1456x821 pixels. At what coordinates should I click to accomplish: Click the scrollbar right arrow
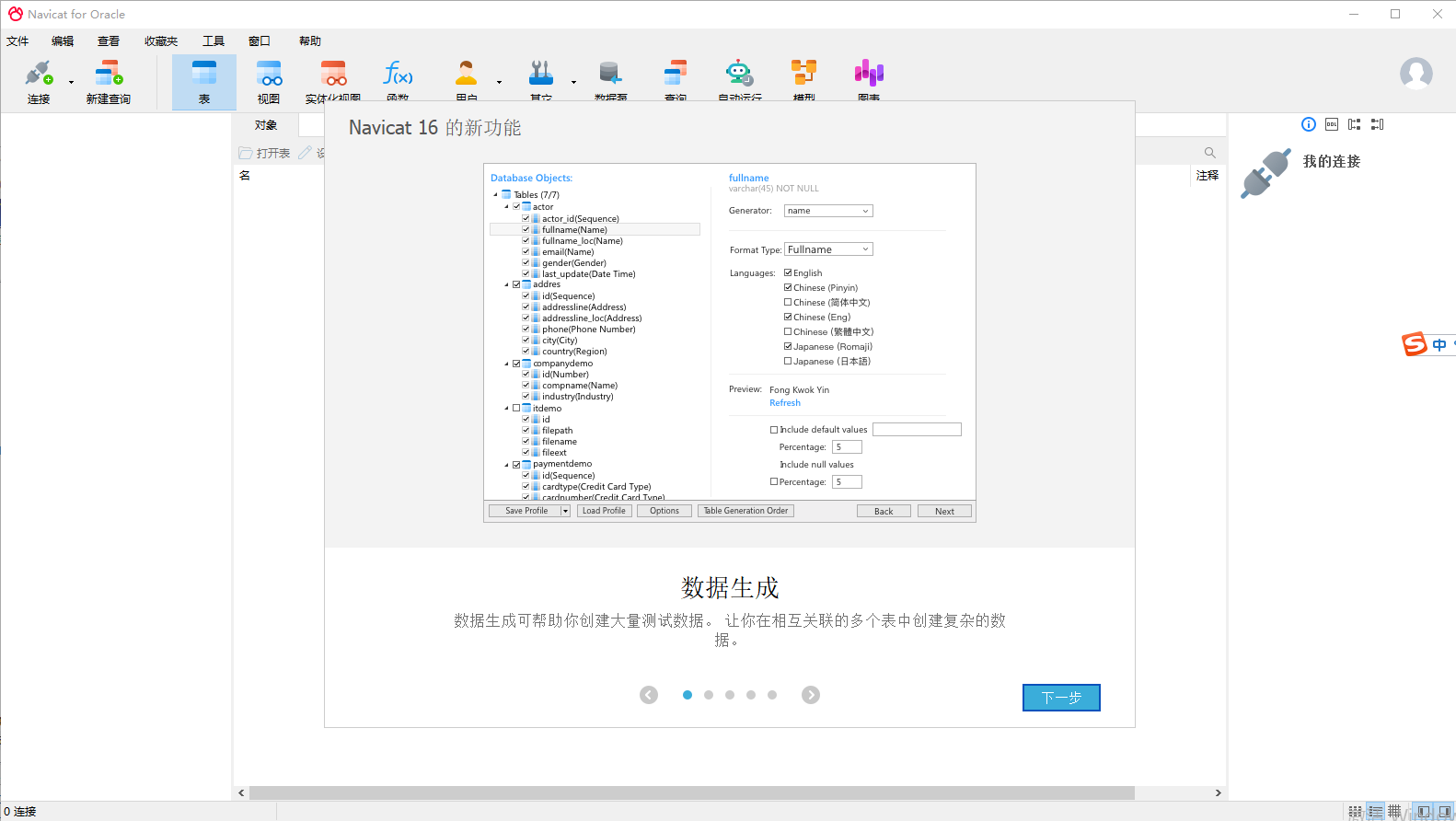(x=1219, y=792)
